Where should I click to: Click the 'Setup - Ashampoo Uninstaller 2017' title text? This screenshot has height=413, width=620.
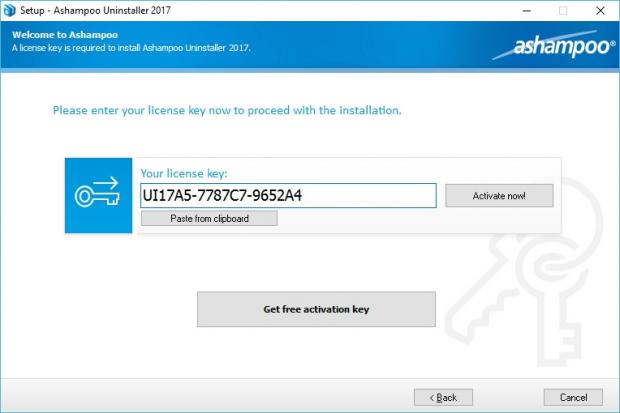pyautogui.click(x=96, y=10)
